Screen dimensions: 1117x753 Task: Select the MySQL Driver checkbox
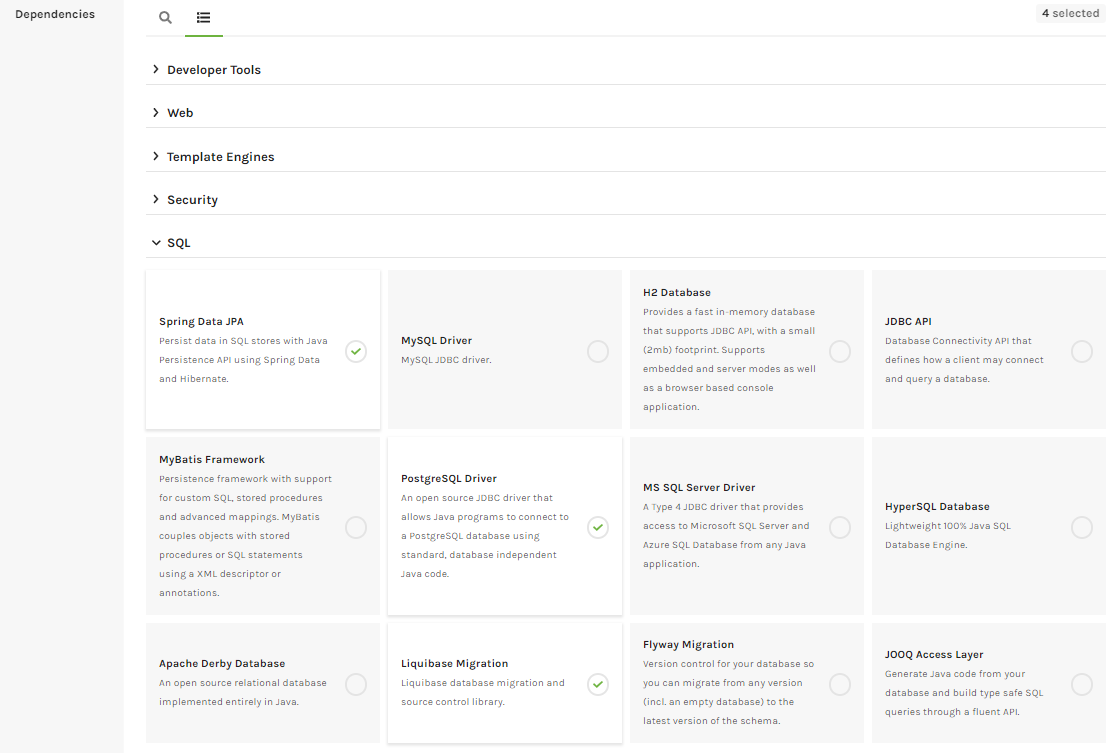pos(598,351)
